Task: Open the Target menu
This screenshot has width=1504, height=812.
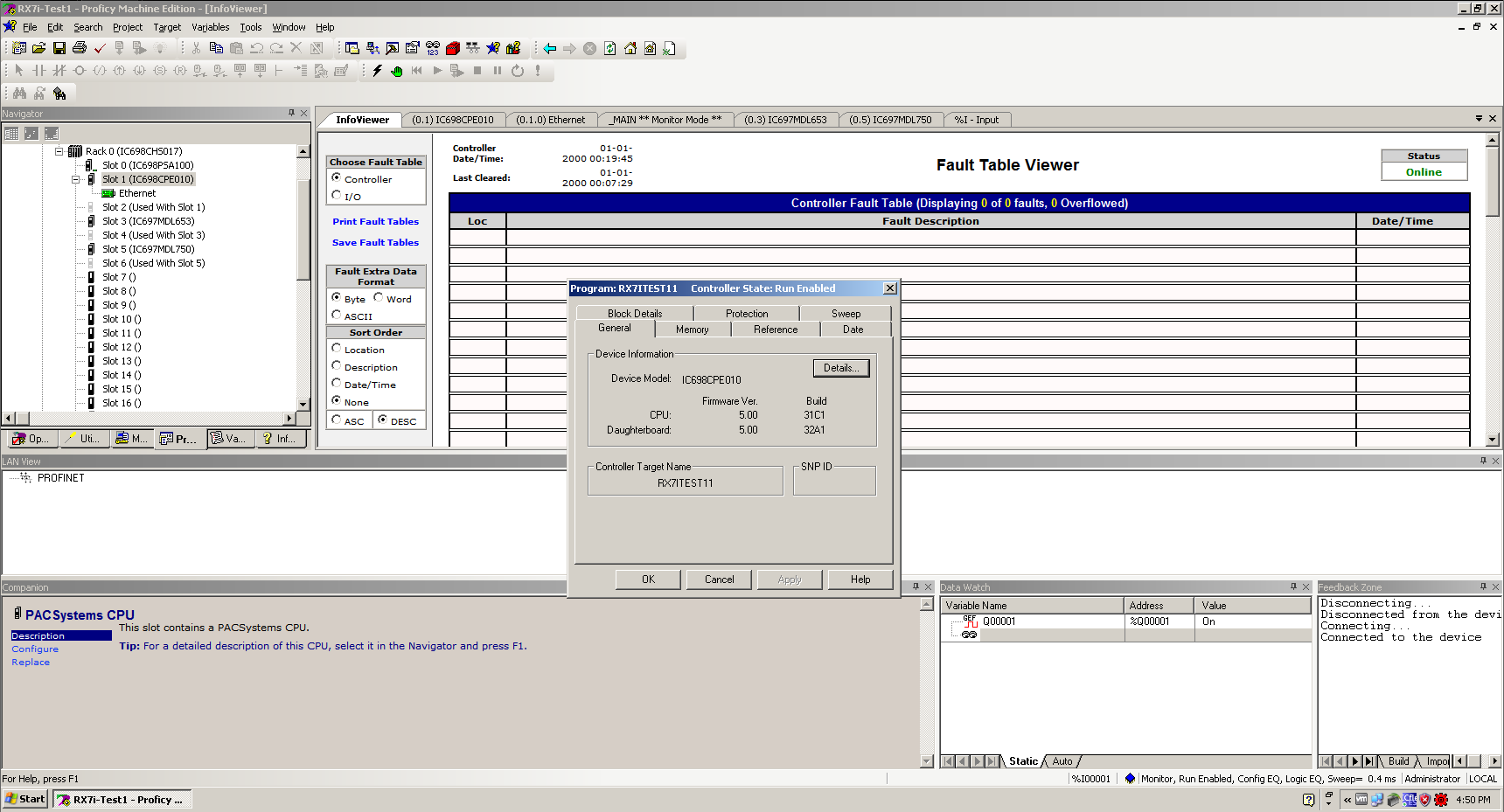Action: coord(167,27)
